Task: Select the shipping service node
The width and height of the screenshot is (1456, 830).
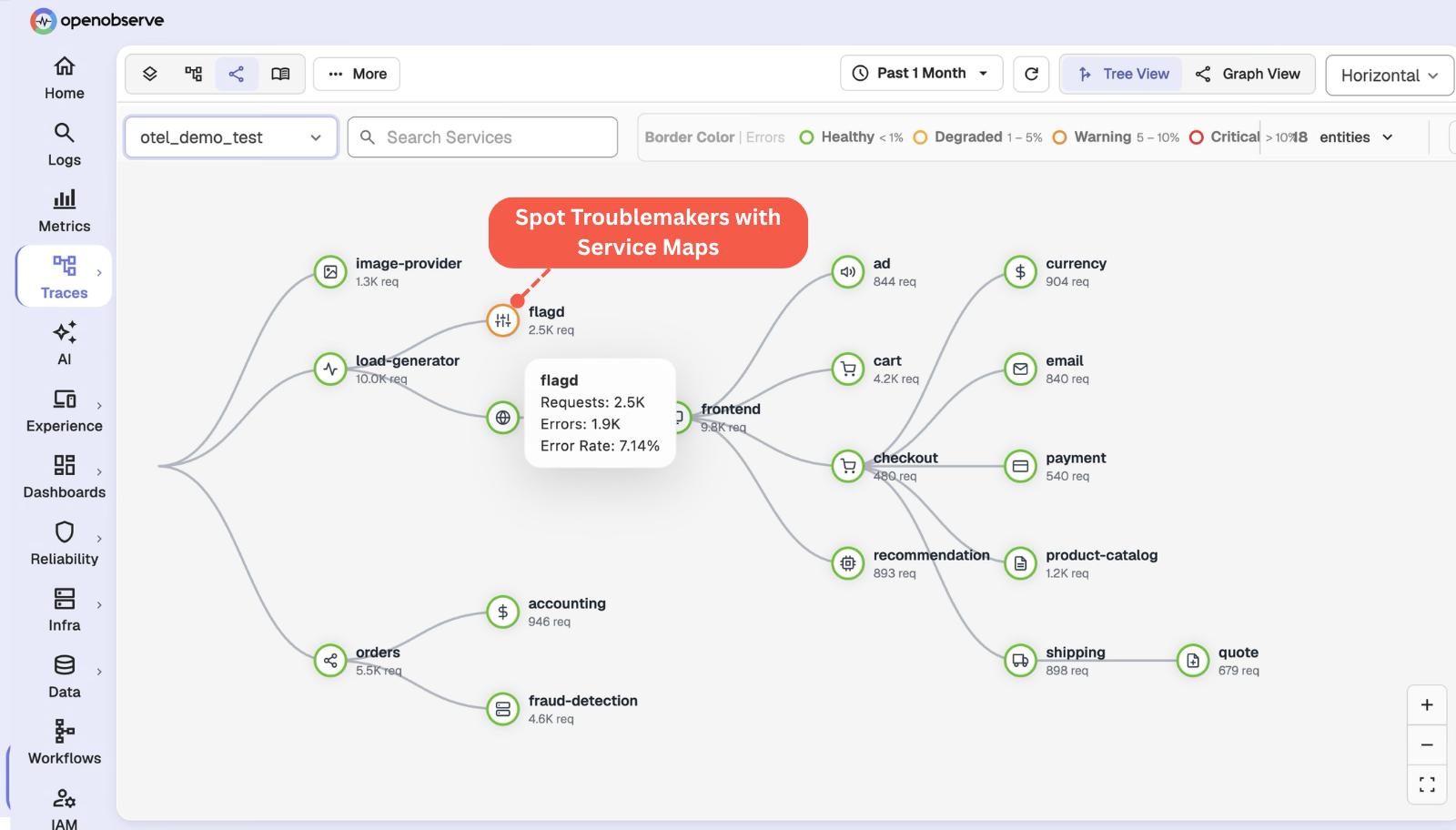Action: (1021, 661)
